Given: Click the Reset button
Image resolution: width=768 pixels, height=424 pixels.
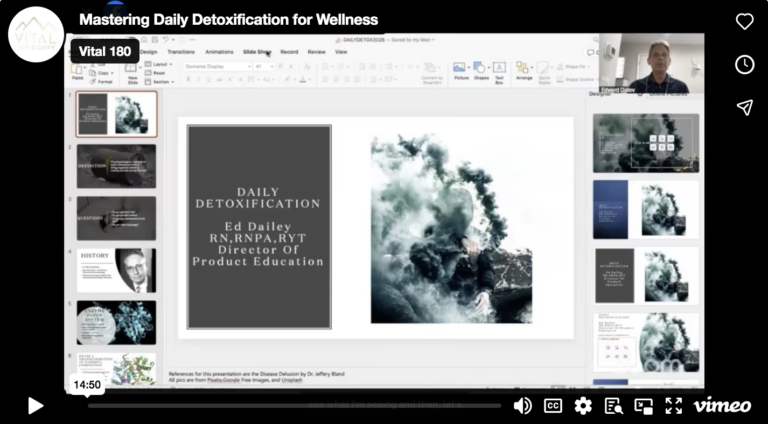Looking at the screenshot, I should (x=155, y=73).
